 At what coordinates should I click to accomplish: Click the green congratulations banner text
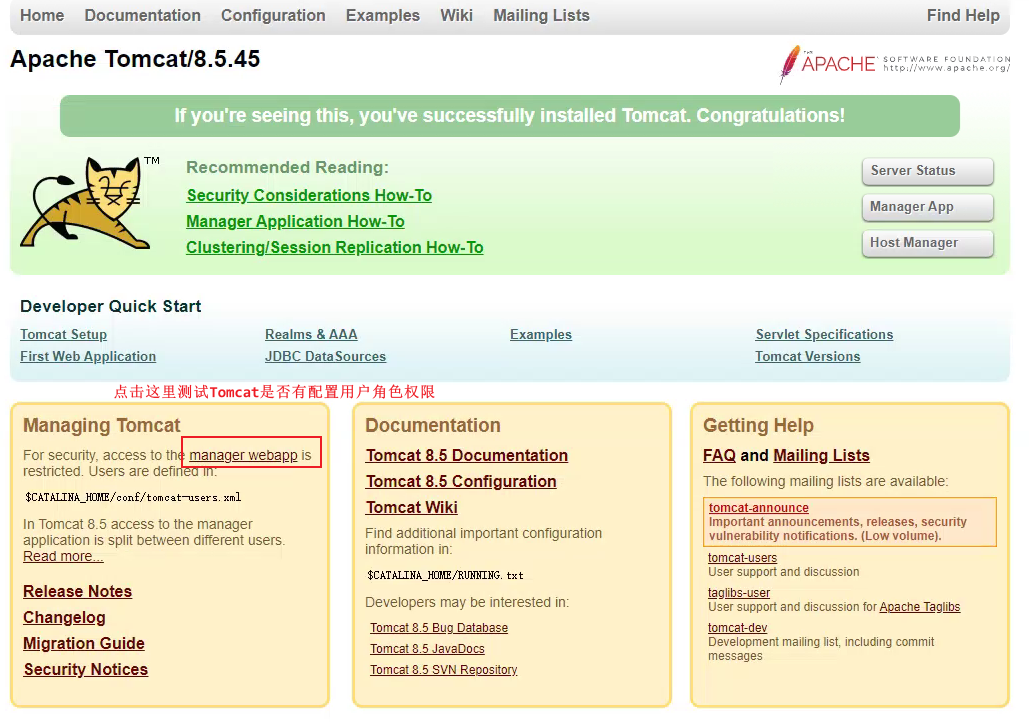[510, 115]
